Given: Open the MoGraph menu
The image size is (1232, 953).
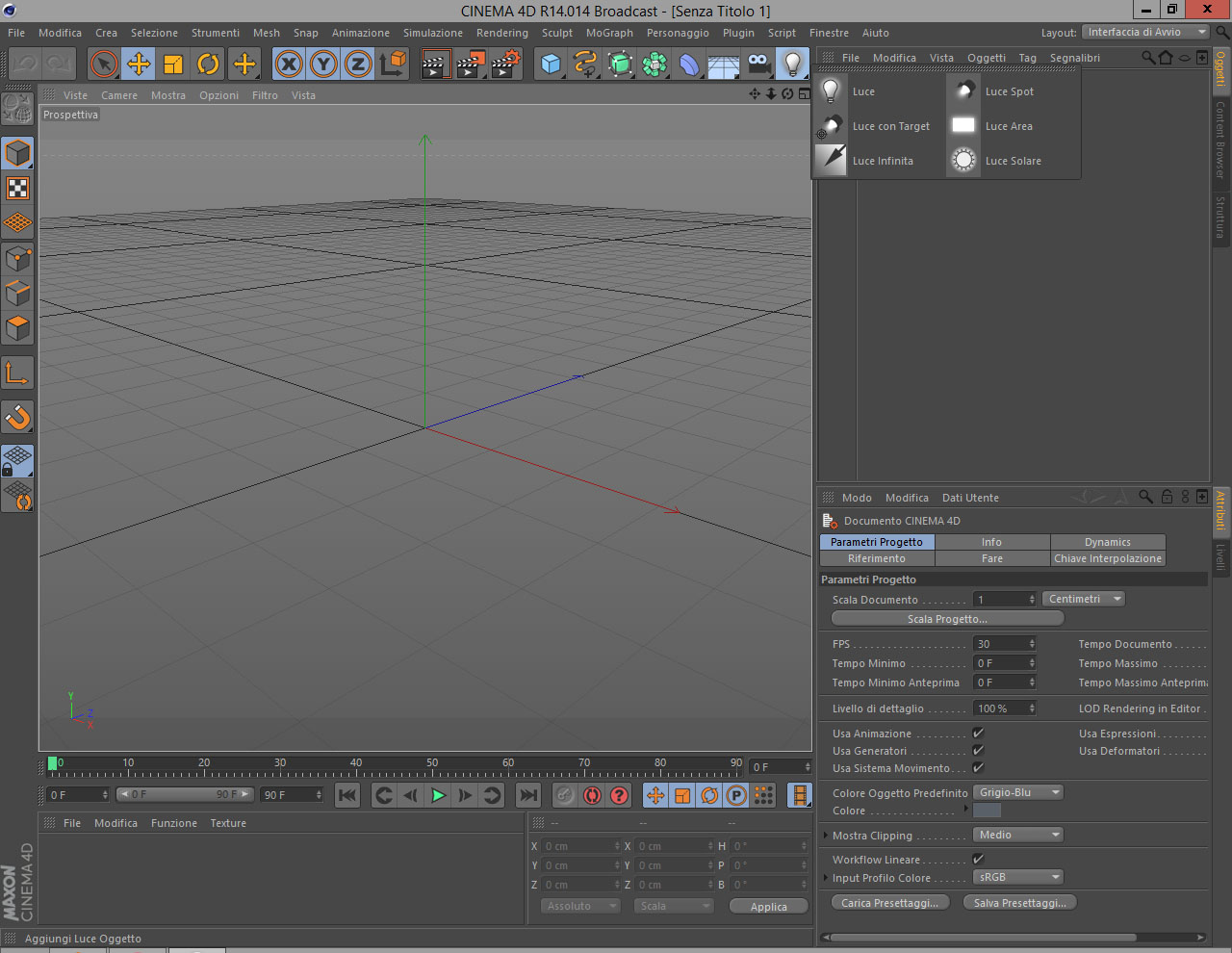Looking at the screenshot, I should point(609,33).
